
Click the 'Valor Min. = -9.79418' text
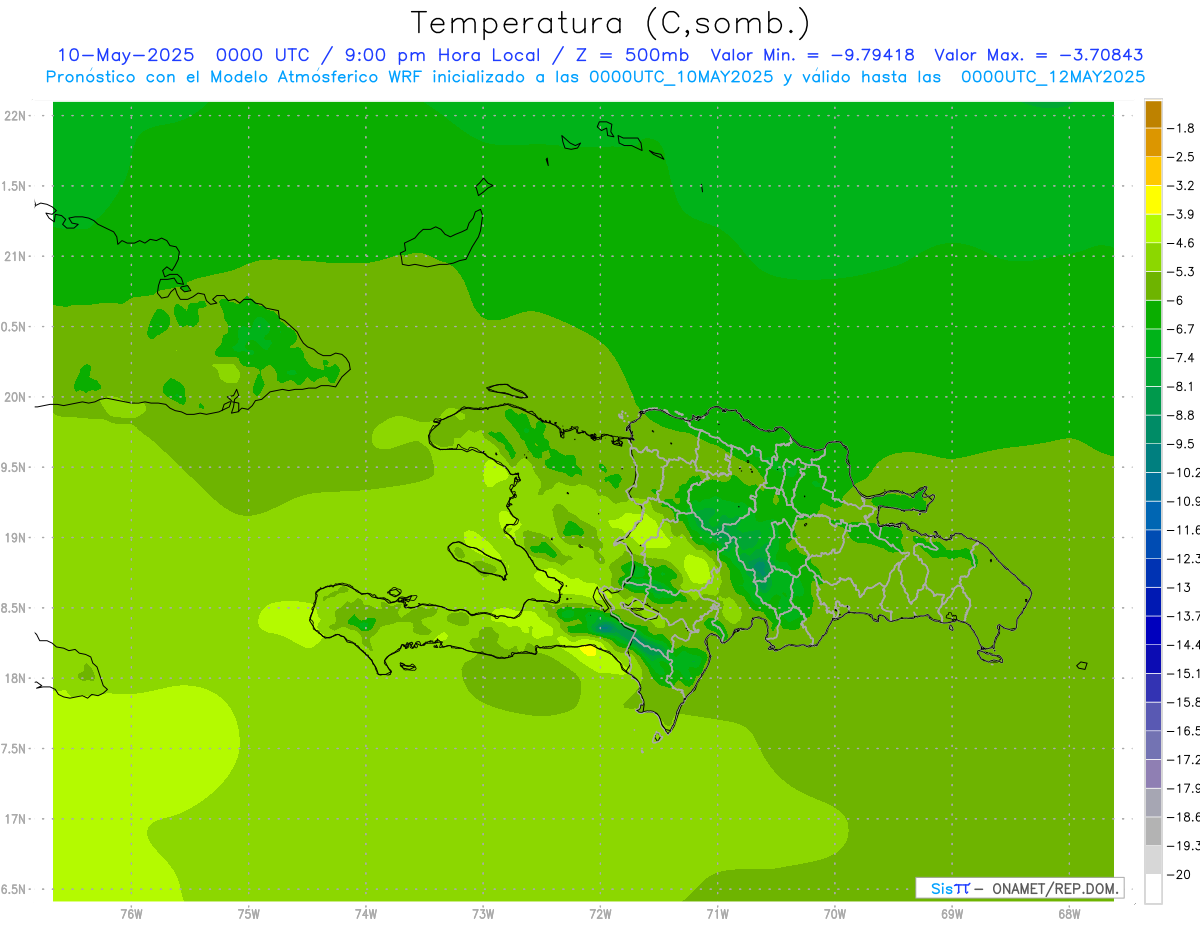coord(812,55)
